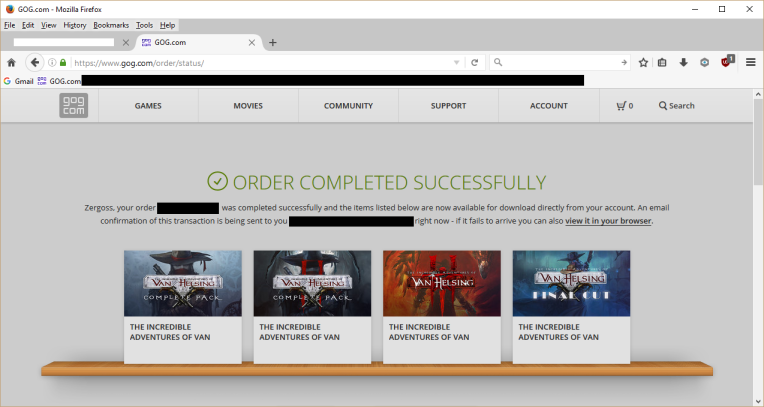Screen dimensions: 764x407
Task: Open the Firefox hamburger menu
Action: point(750,62)
